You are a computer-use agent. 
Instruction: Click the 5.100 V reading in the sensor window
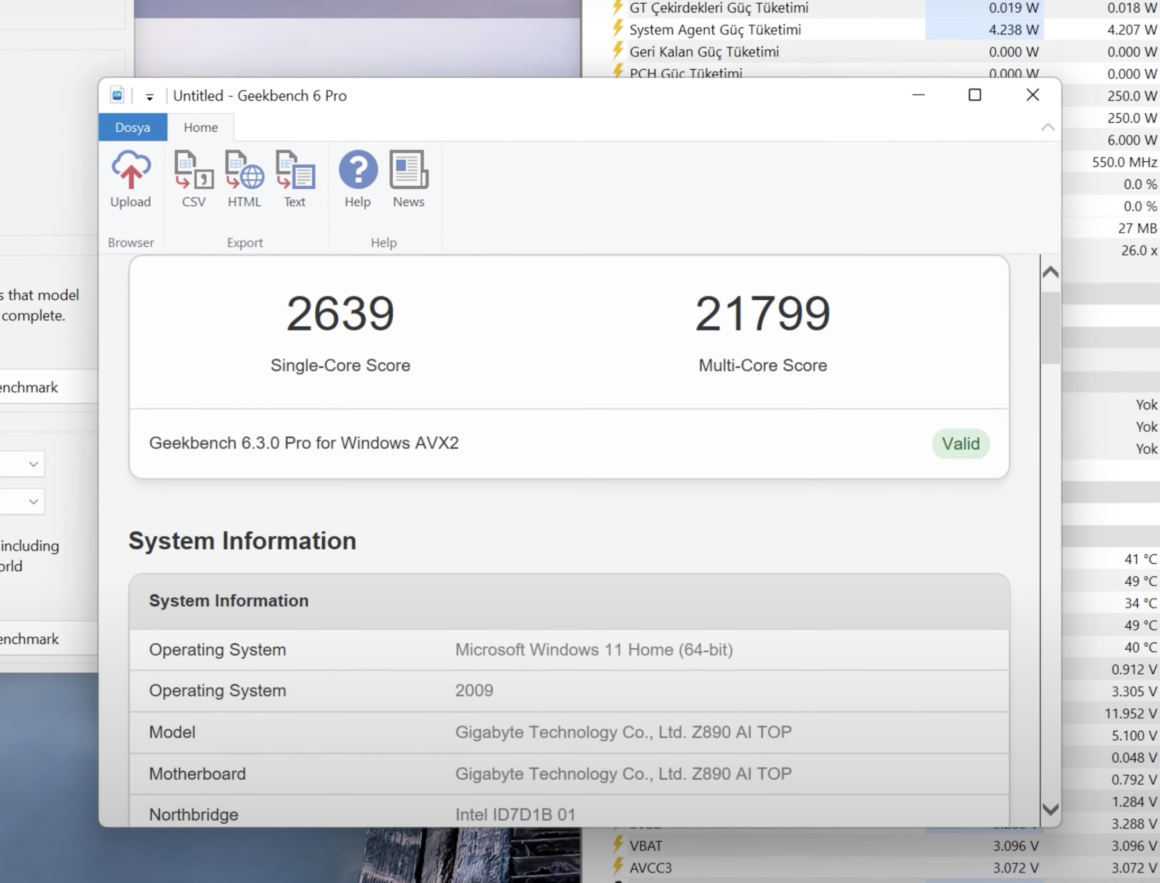point(1134,736)
